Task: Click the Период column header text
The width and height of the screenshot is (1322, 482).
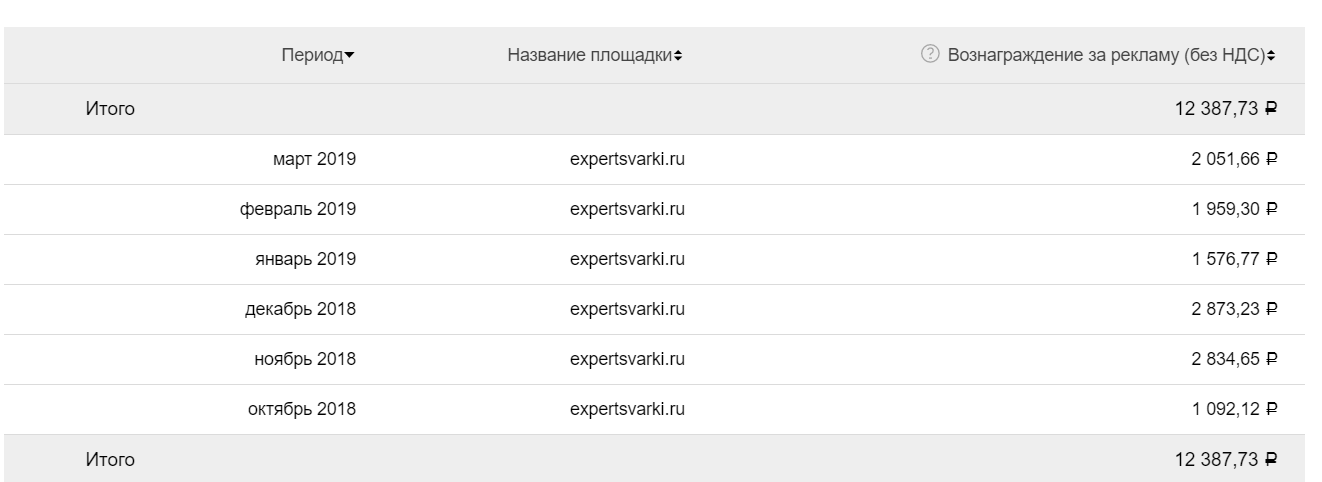Action: (x=311, y=55)
